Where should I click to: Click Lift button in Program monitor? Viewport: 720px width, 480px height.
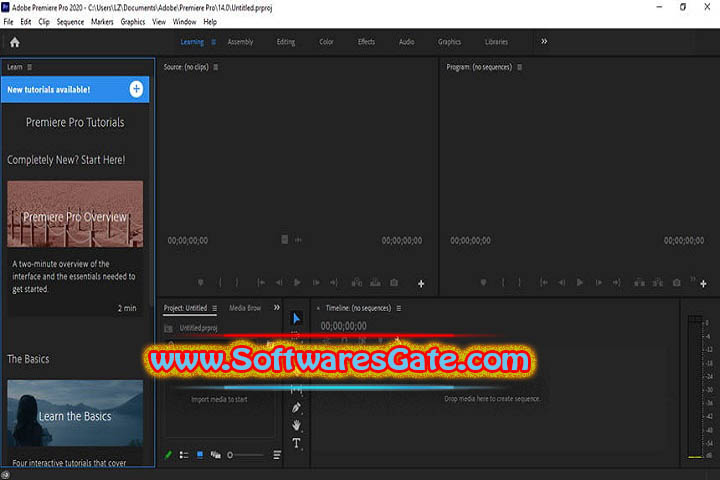(639, 282)
